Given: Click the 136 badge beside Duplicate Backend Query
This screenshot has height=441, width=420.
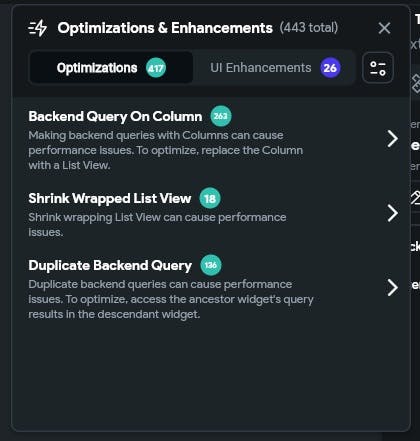Looking at the screenshot, I should click(211, 265).
